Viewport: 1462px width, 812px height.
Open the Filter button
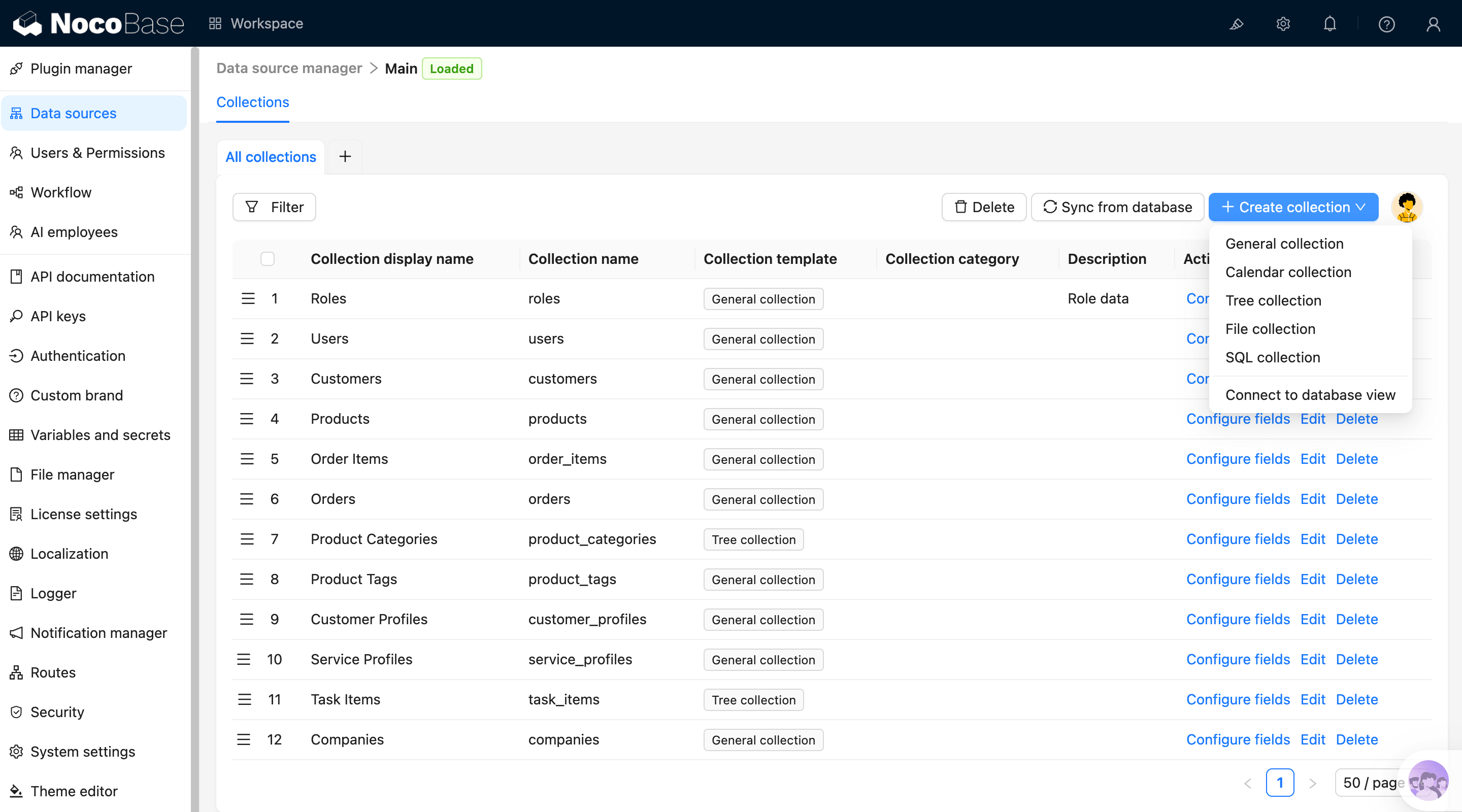(x=274, y=207)
